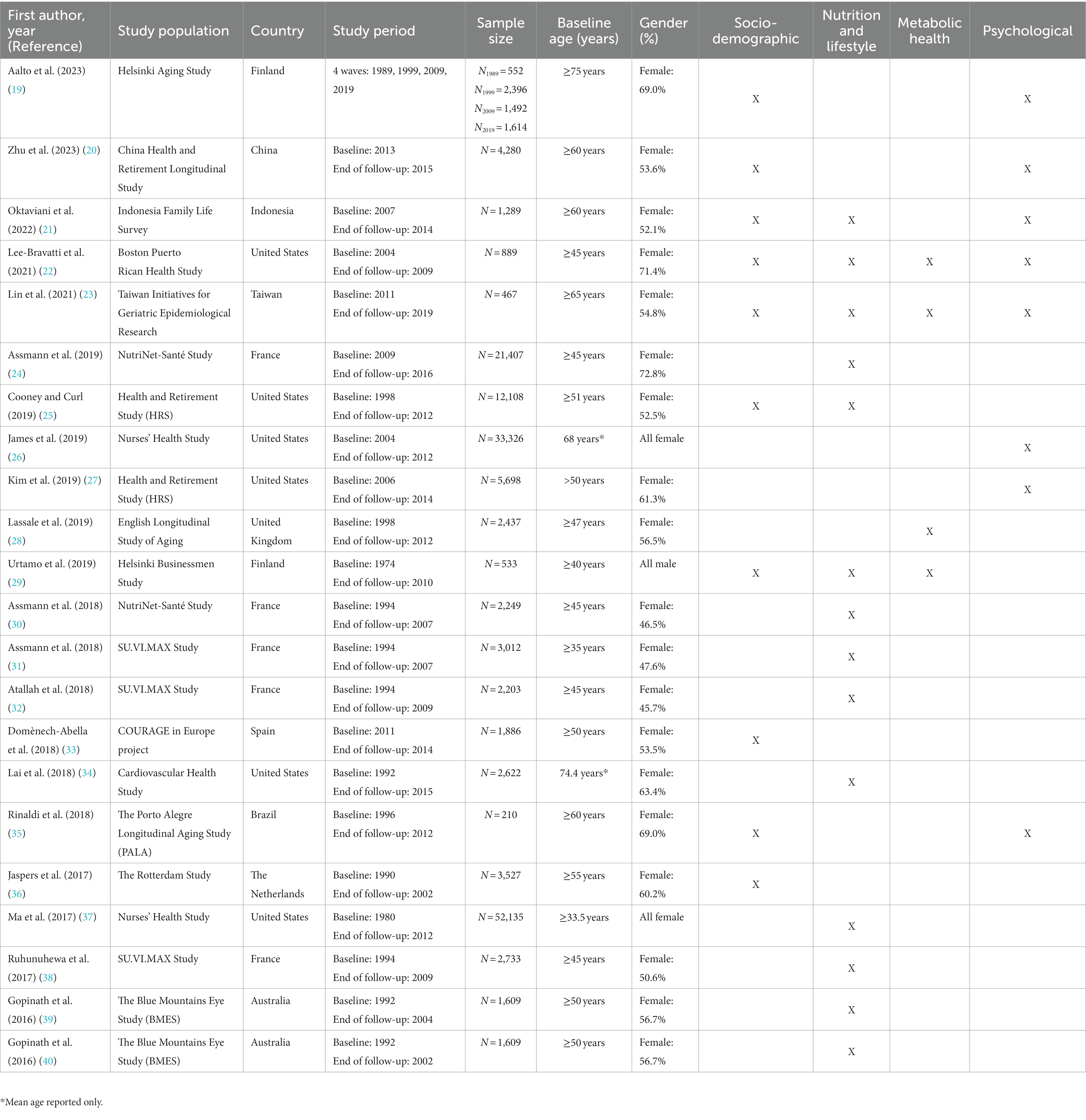Click the 'Socio-demographic' column header
The image size is (1086, 1120).
755,31
